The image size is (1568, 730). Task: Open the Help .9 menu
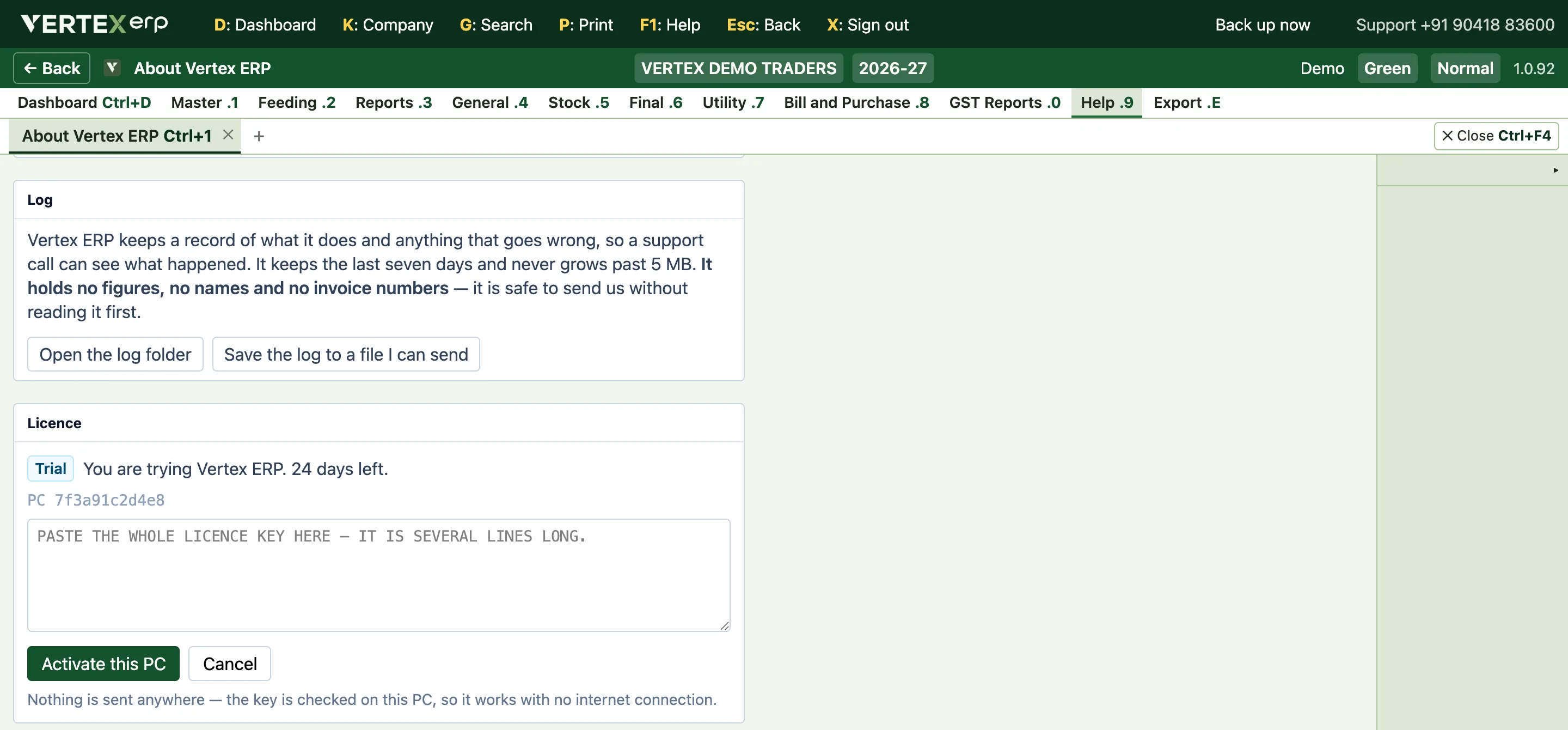[1107, 102]
